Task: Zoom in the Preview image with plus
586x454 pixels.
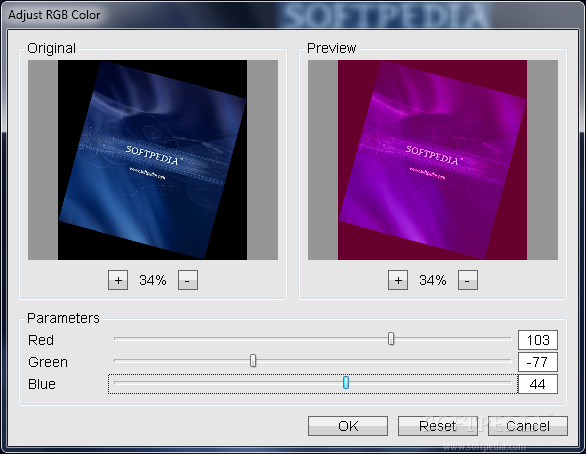Action: pos(398,280)
